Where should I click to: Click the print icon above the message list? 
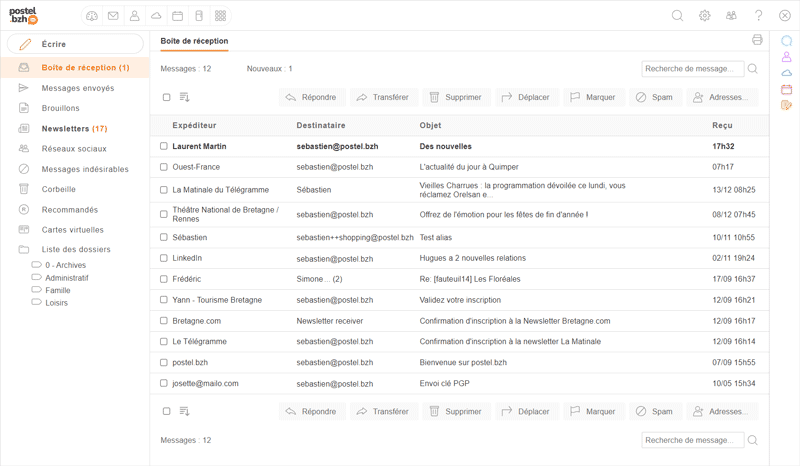(757, 41)
